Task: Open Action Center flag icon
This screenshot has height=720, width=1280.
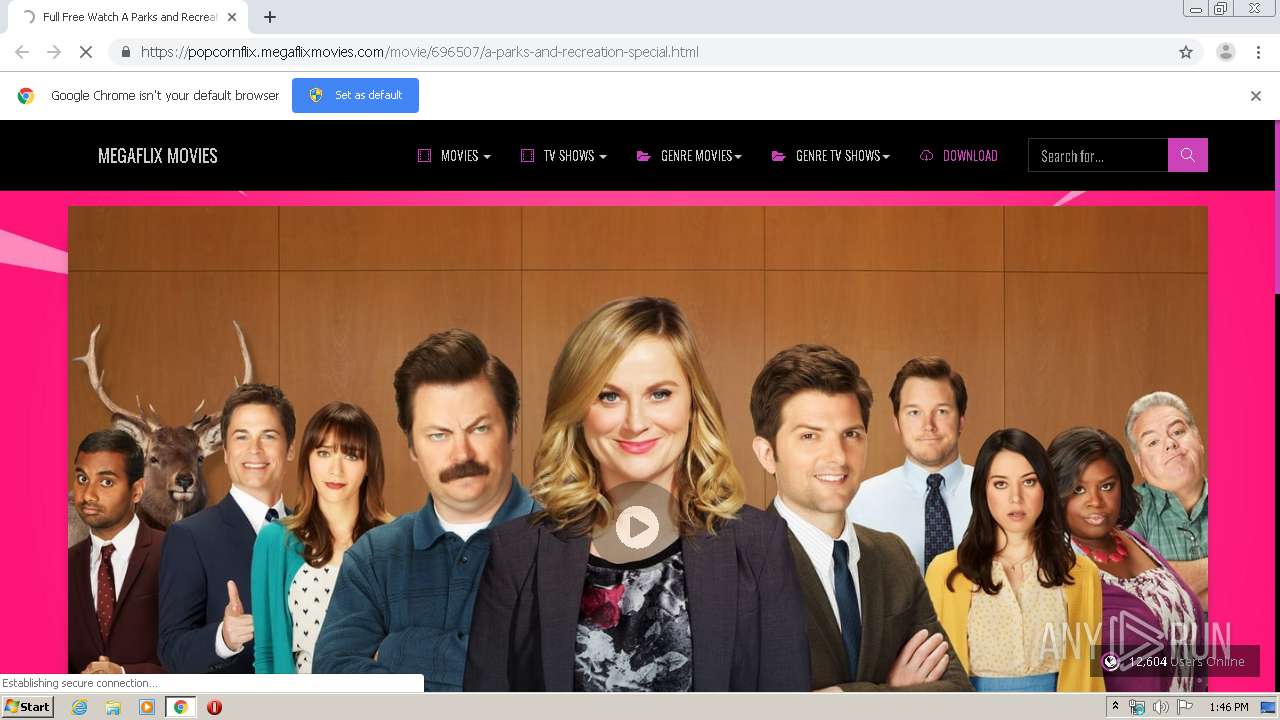Action: click(1185, 707)
